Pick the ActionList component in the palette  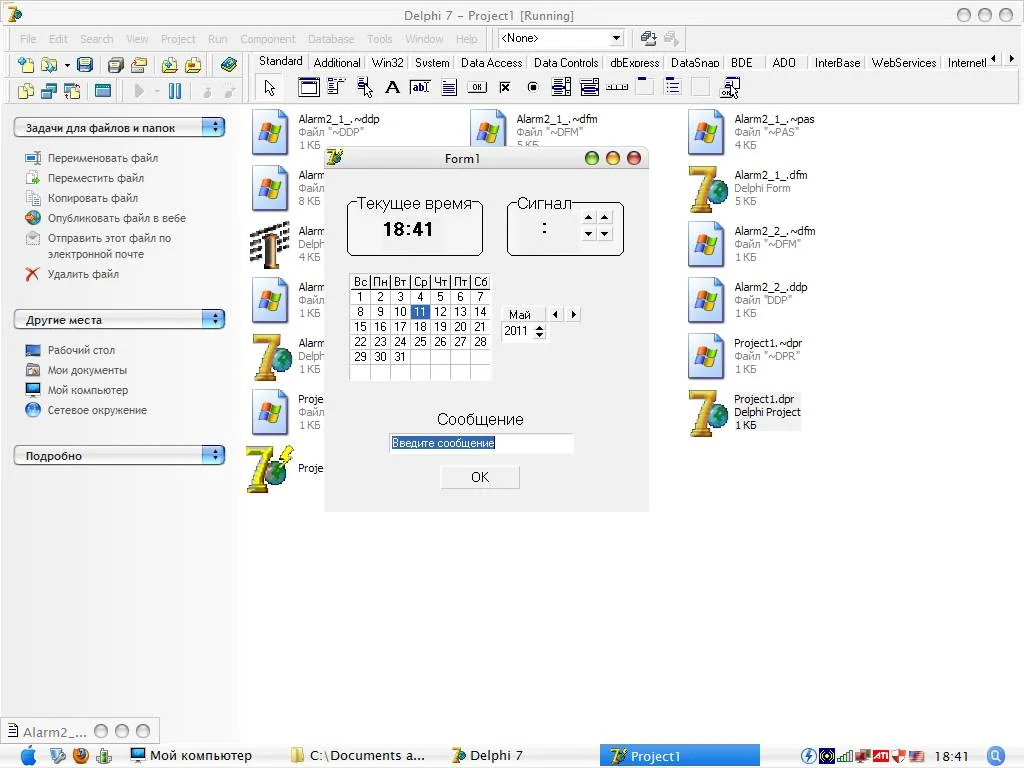pos(729,87)
